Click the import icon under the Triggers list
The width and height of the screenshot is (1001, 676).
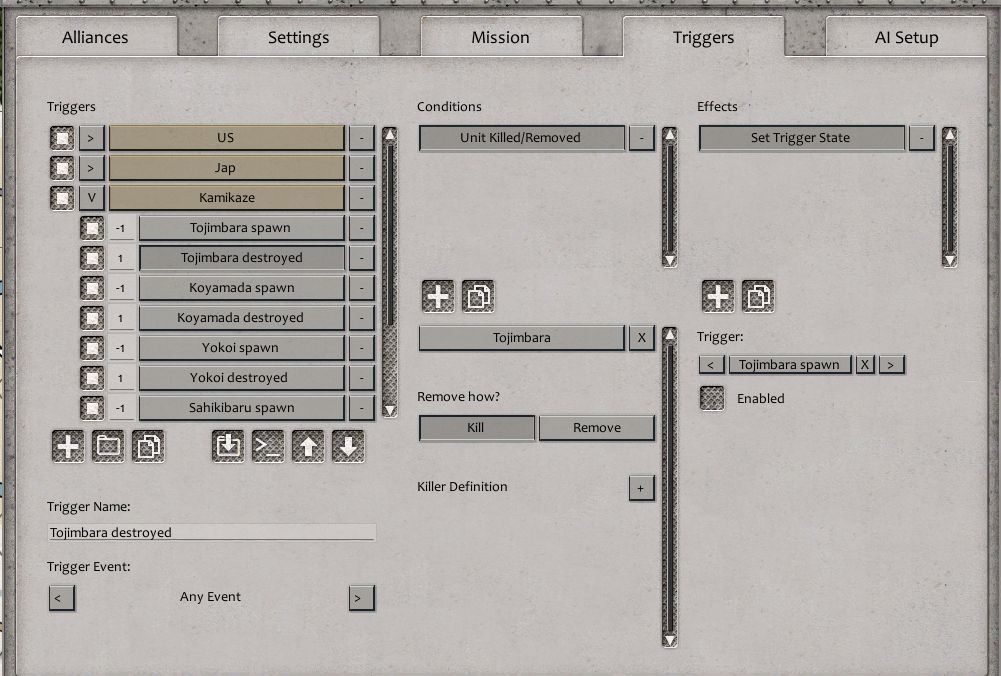coord(228,446)
